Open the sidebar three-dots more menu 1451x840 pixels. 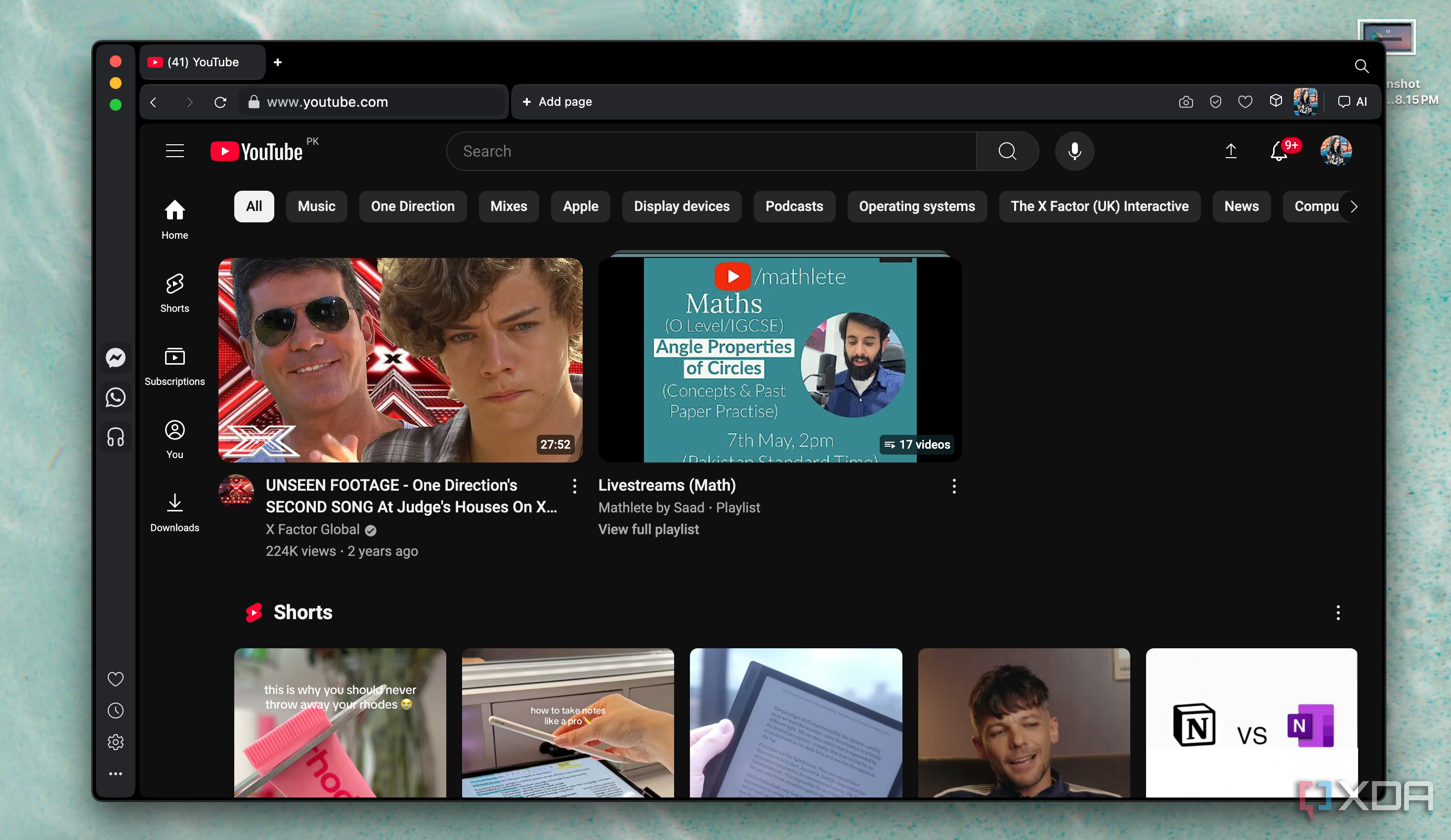(x=115, y=774)
